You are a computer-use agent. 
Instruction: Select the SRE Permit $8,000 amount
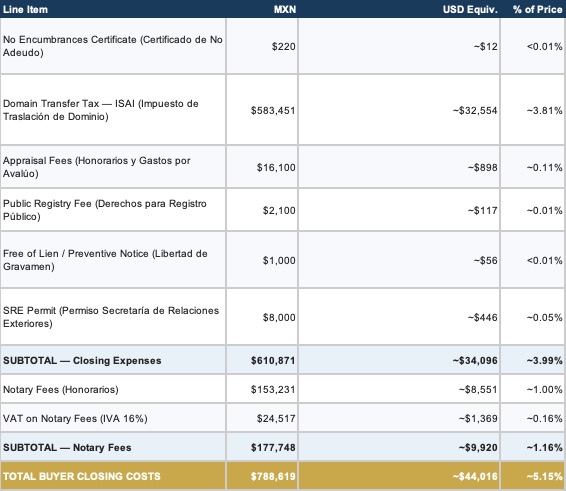click(279, 318)
